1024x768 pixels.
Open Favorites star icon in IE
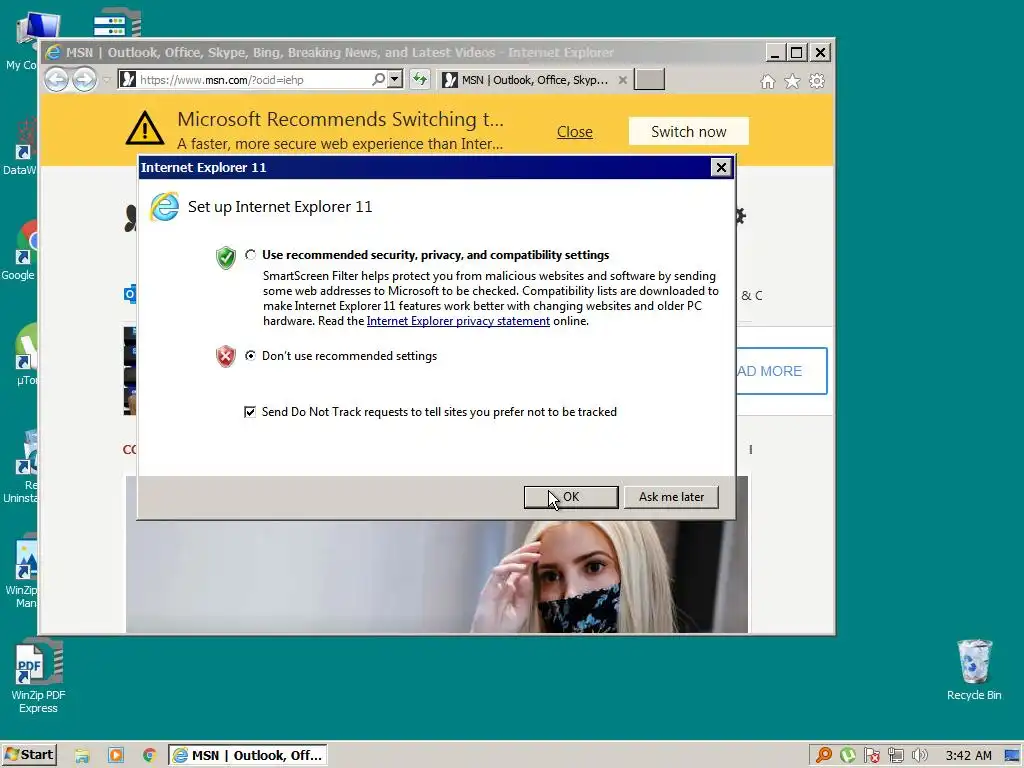pos(792,81)
